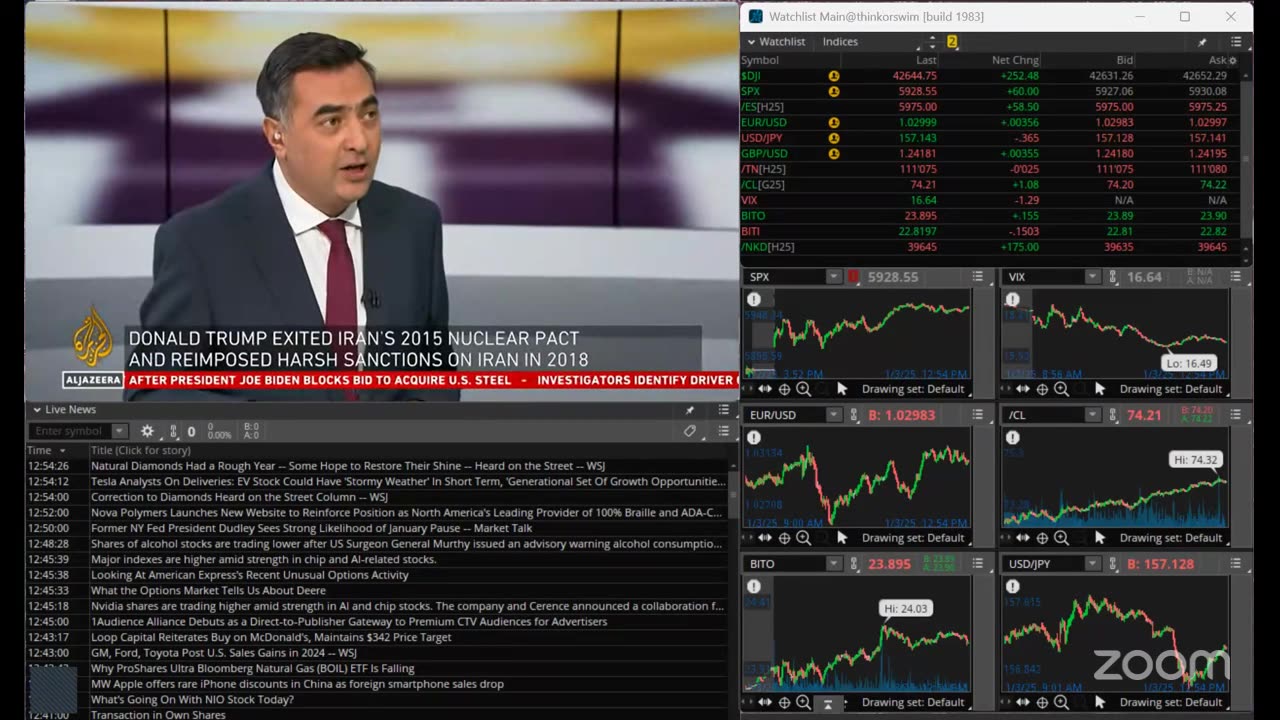Viewport: 1280px width, 720px height.
Task: Open the Tesla Analysts On Deliveries story
Action: point(408,481)
